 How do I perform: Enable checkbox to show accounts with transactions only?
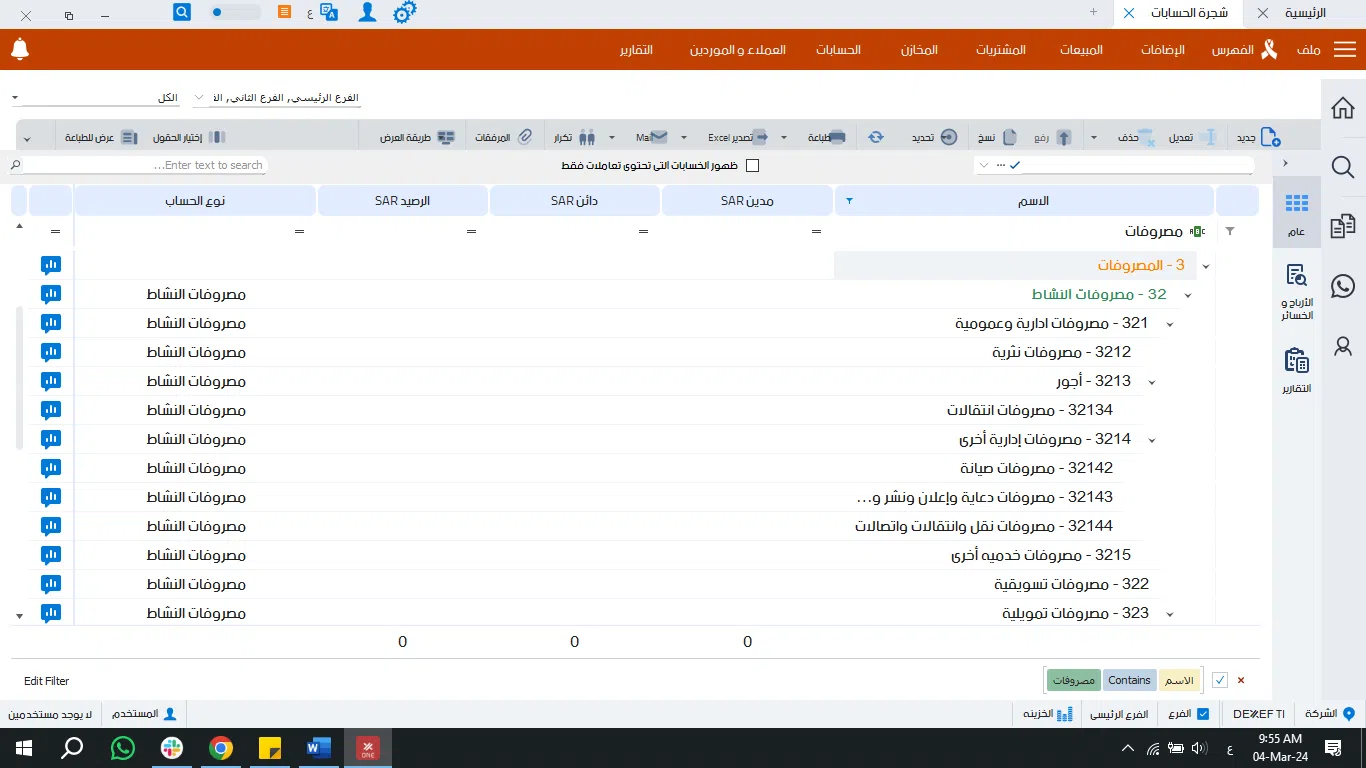coord(753,165)
